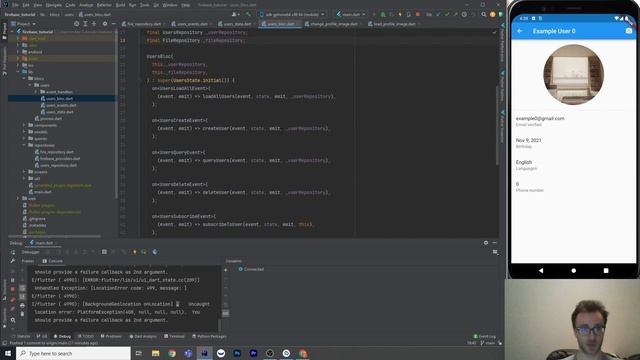Tap Android home button in emulator
Screen dimensions: 640x360
(x=573, y=270)
